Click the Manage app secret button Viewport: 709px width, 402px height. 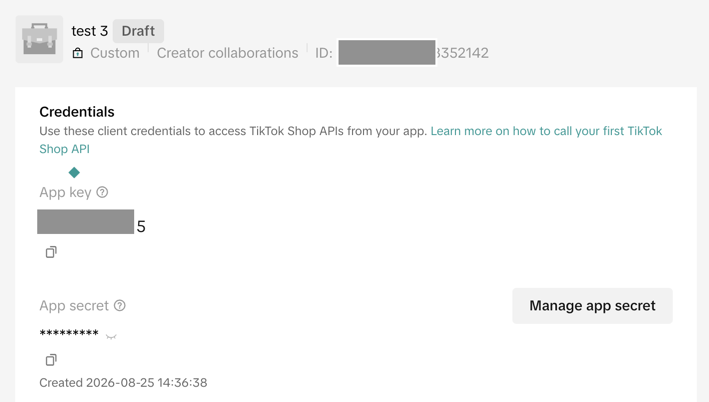[x=592, y=306]
